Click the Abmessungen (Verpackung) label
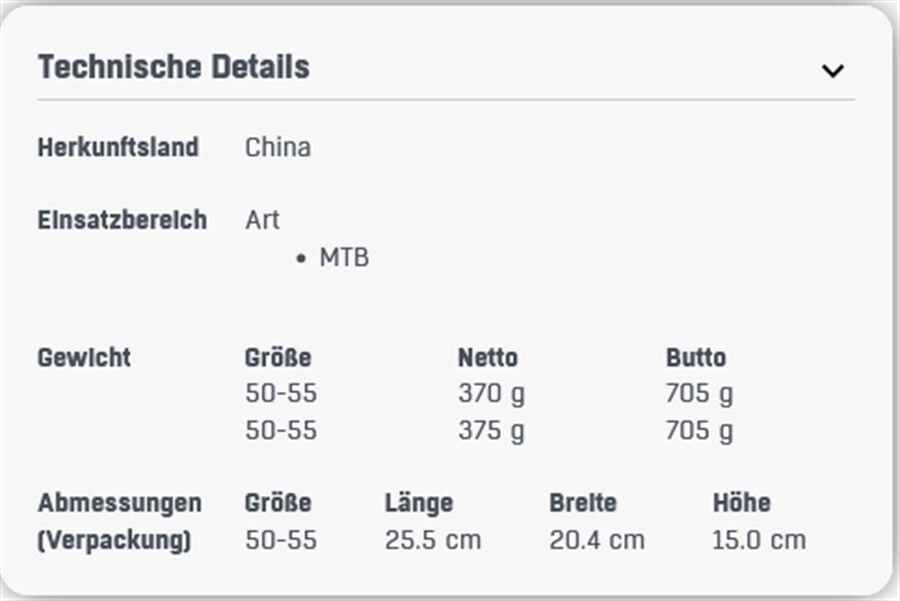Viewport: 900px width, 601px height. point(119,521)
